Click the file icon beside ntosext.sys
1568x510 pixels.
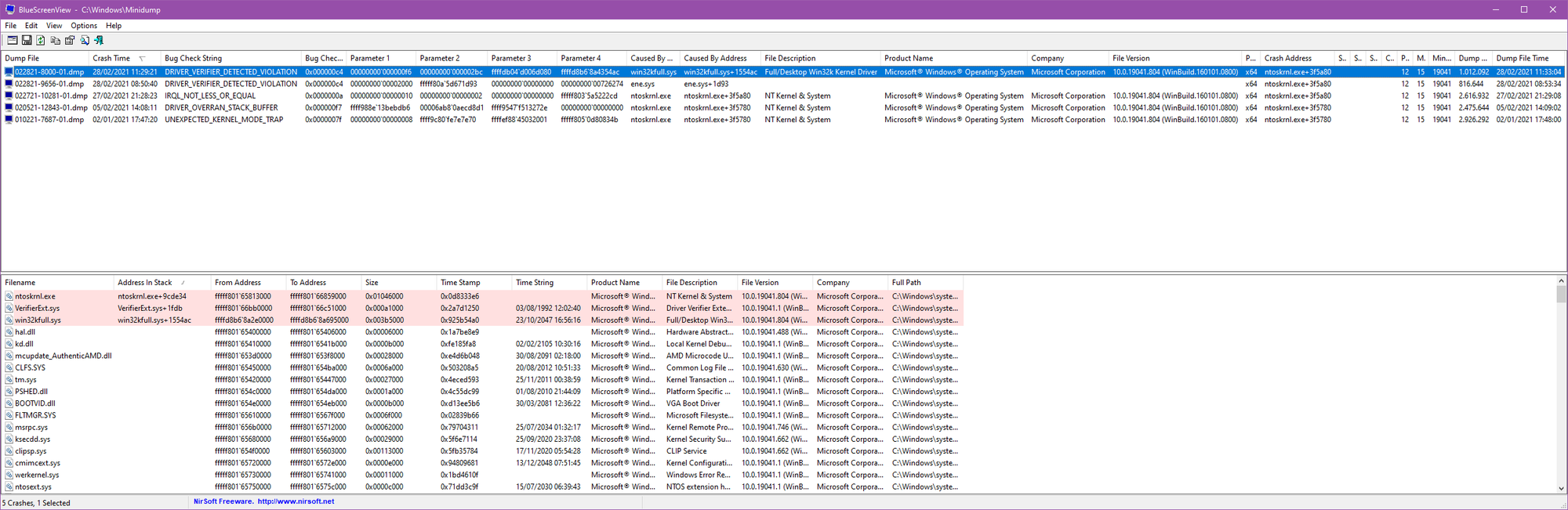coord(9,487)
